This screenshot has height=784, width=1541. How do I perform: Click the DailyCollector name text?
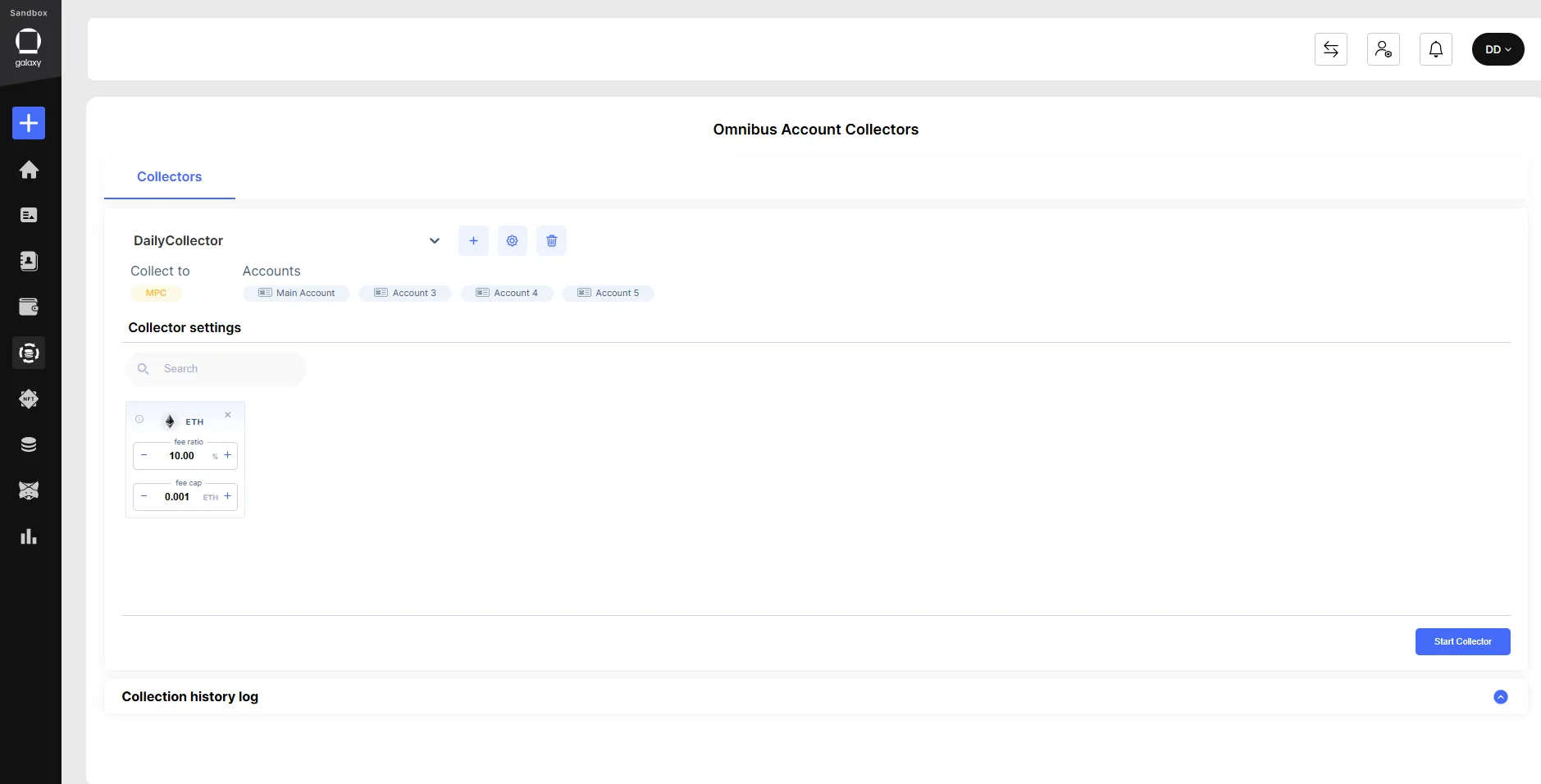tap(178, 240)
